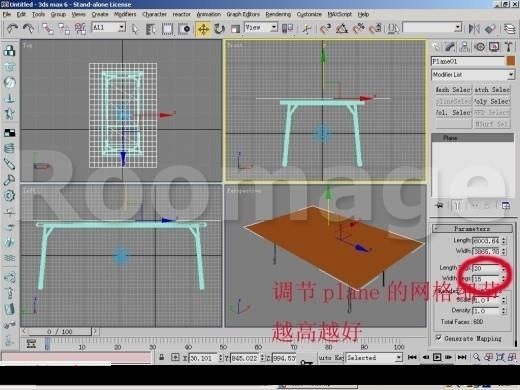Toggle the Spinner Snap button

[376, 29]
